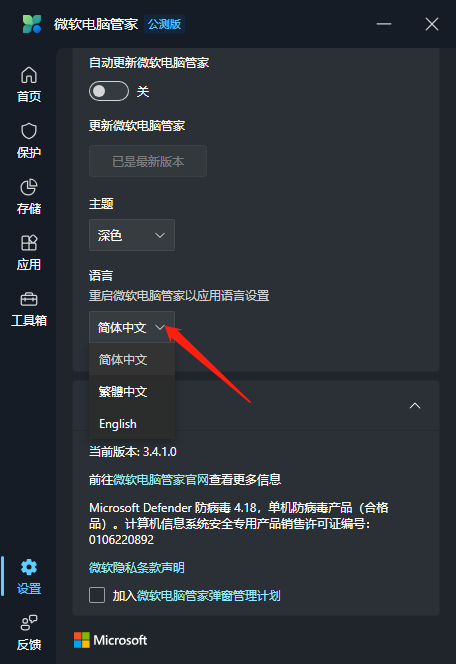Collapse the 简体中文 language dropdown

click(x=132, y=327)
